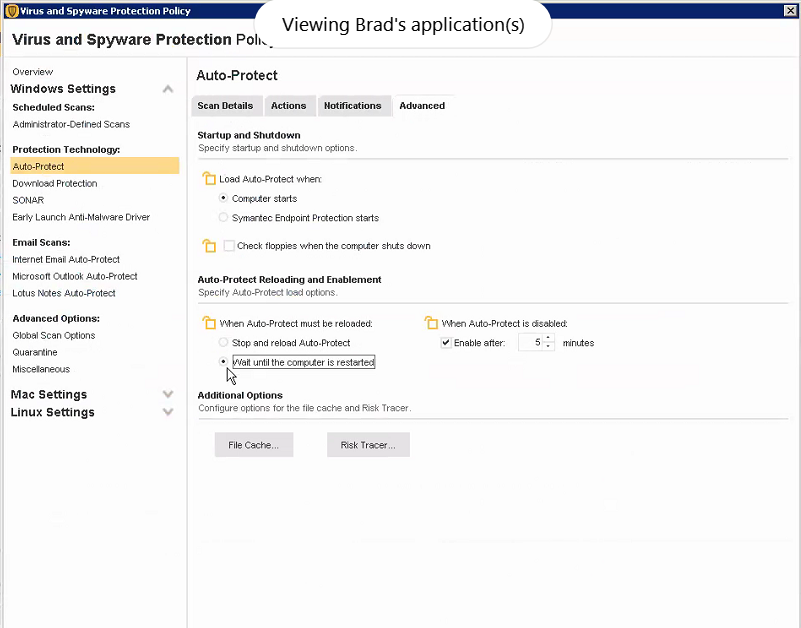Collapse the Windows Settings section

[168, 89]
